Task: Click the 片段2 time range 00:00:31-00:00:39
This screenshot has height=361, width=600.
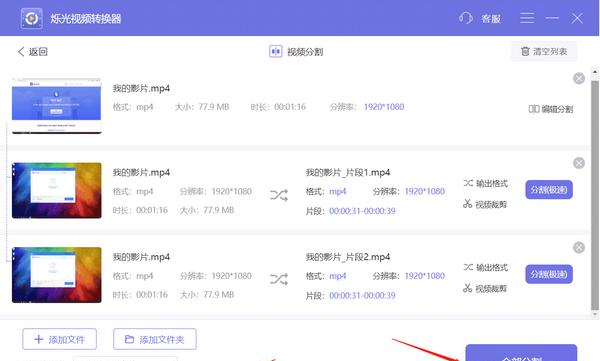Action: point(362,296)
